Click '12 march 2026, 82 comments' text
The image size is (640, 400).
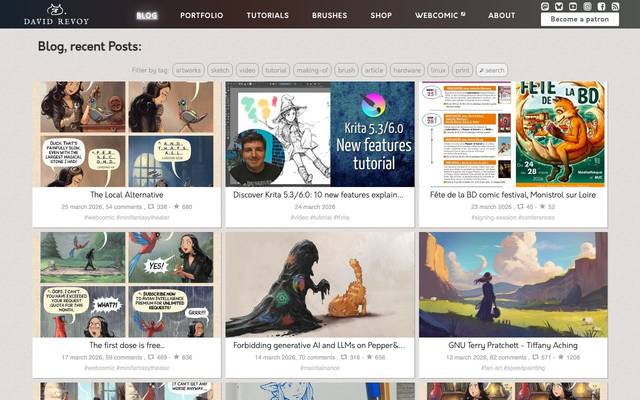(486, 357)
